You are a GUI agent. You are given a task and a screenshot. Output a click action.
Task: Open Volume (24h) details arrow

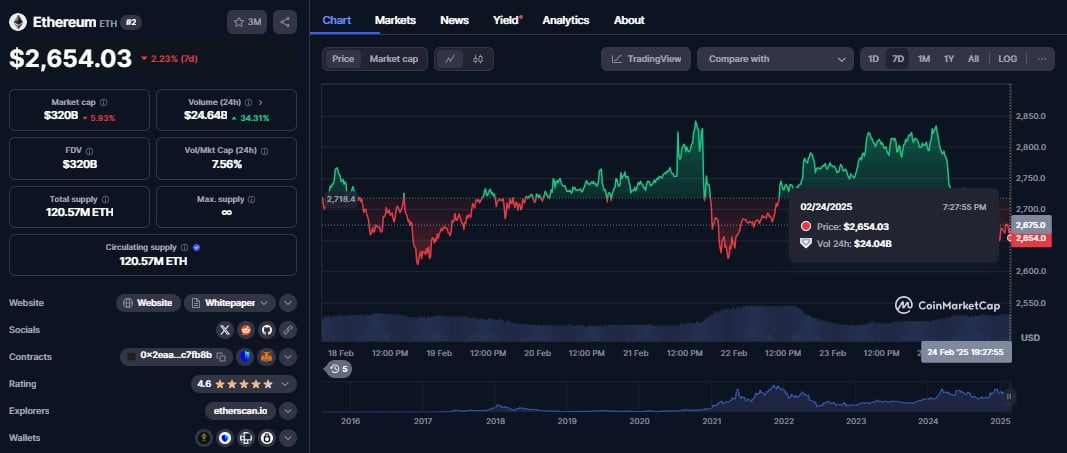coord(261,102)
